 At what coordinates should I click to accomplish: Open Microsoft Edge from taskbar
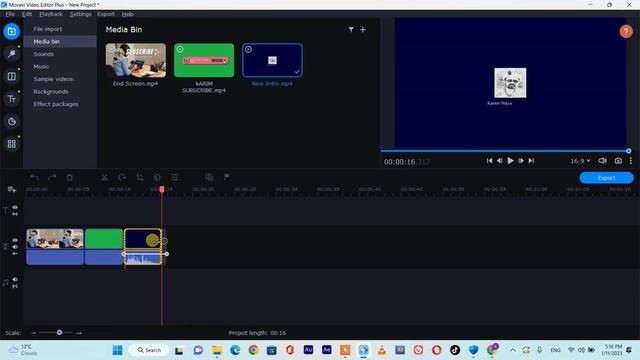(x=235, y=350)
